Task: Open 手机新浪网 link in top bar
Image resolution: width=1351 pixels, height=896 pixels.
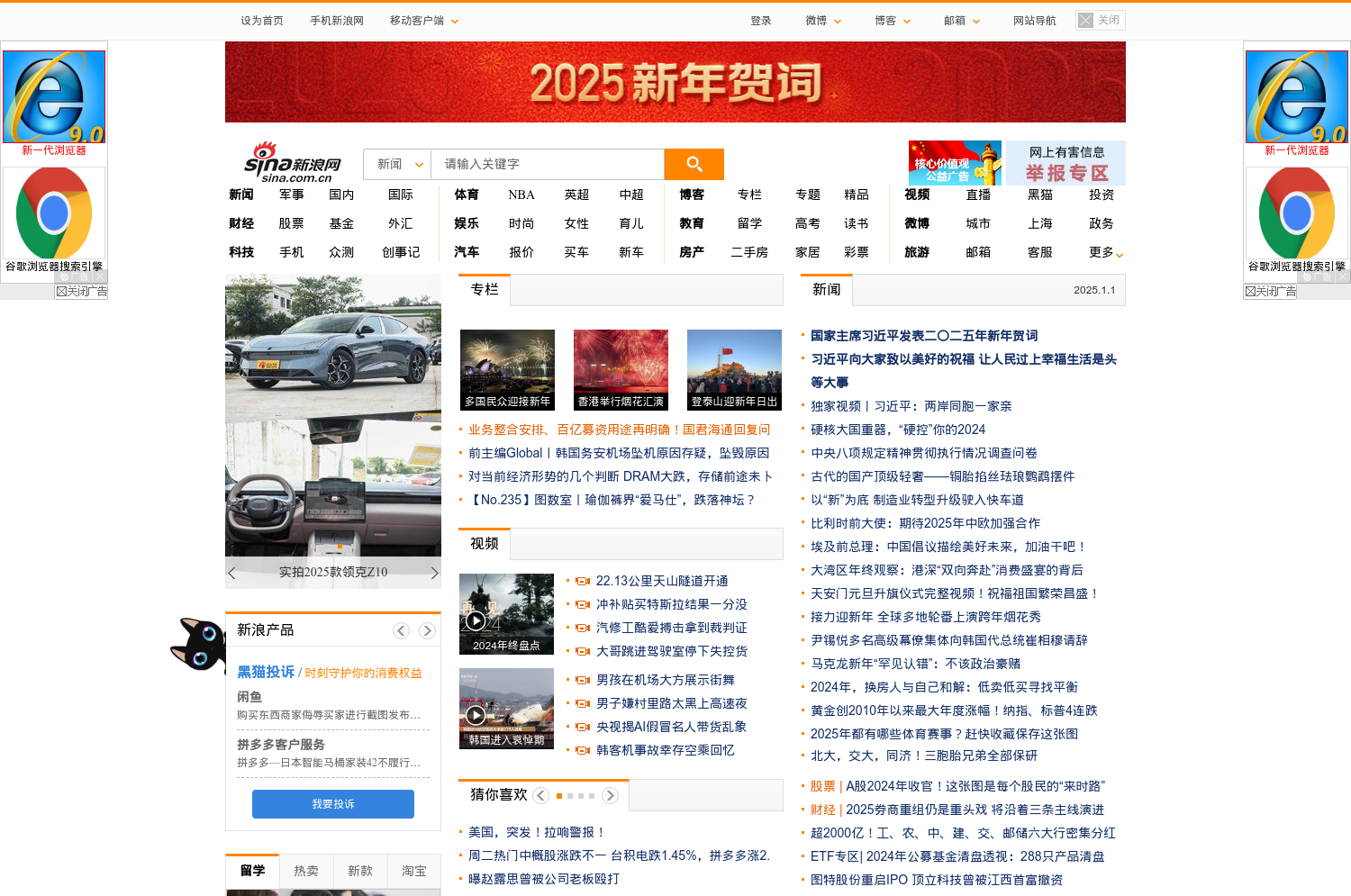Action: coord(337,21)
